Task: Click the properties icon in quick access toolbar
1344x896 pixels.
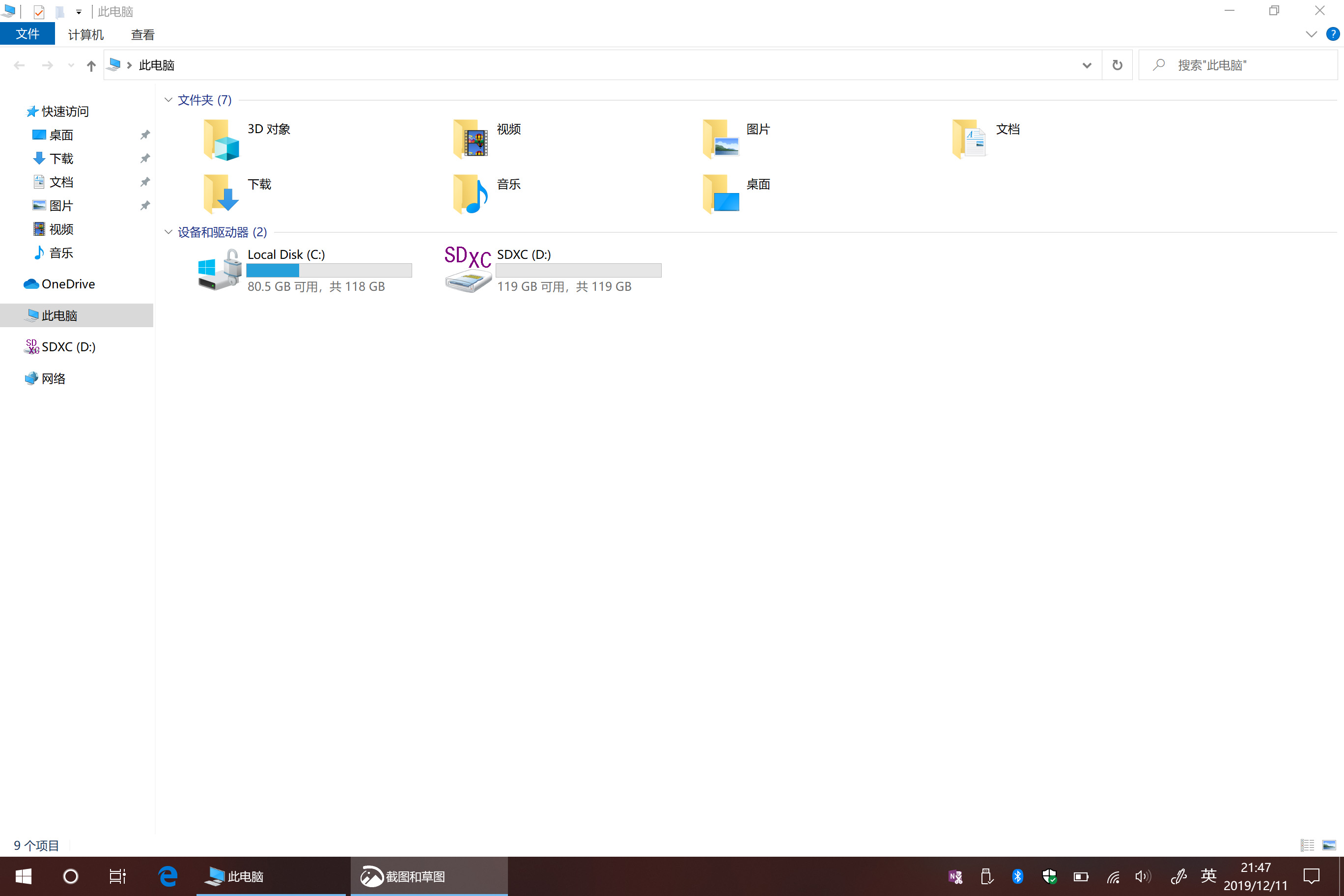Action: pyautogui.click(x=39, y=11)
